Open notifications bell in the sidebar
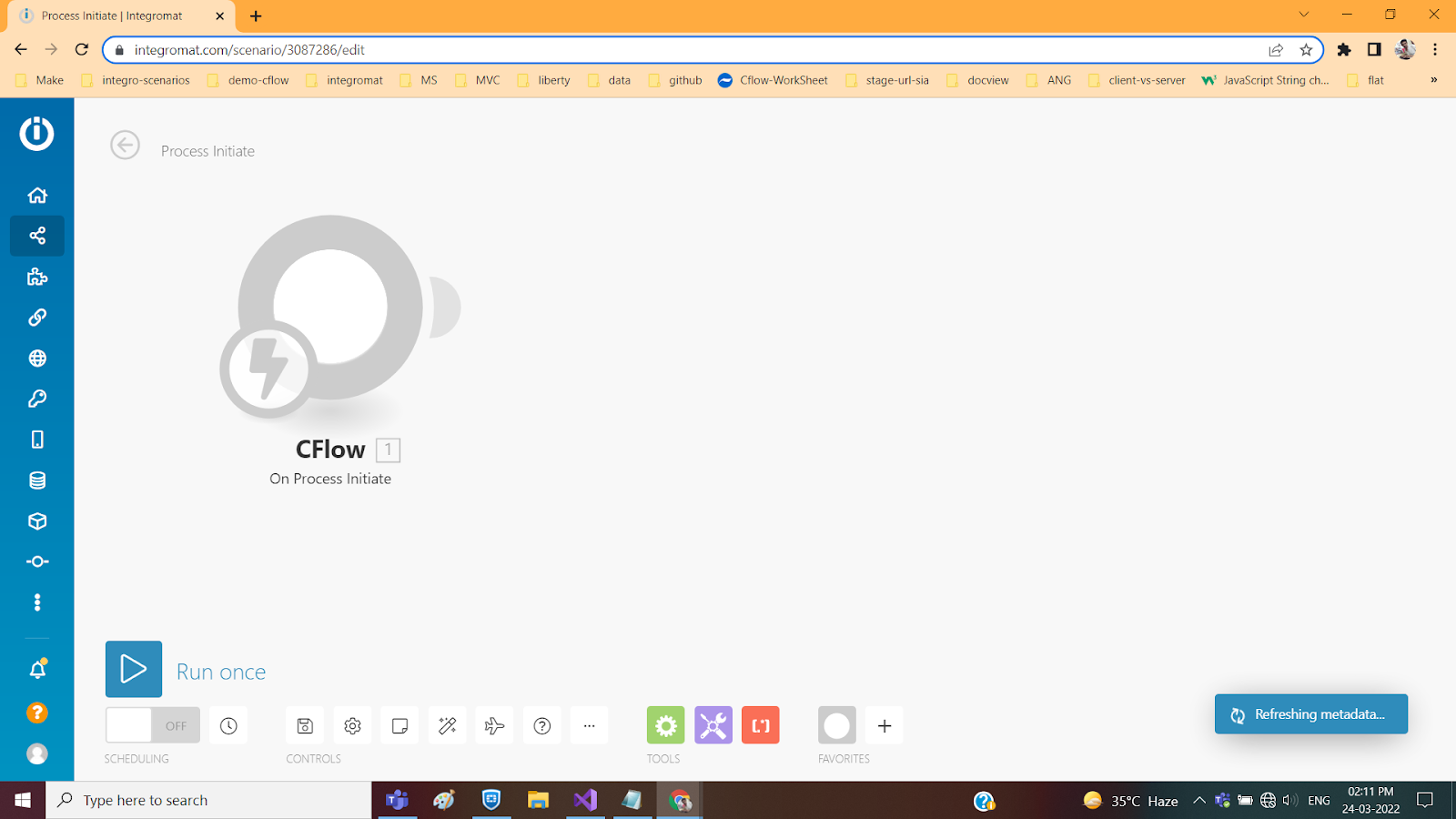 point(37,670)
